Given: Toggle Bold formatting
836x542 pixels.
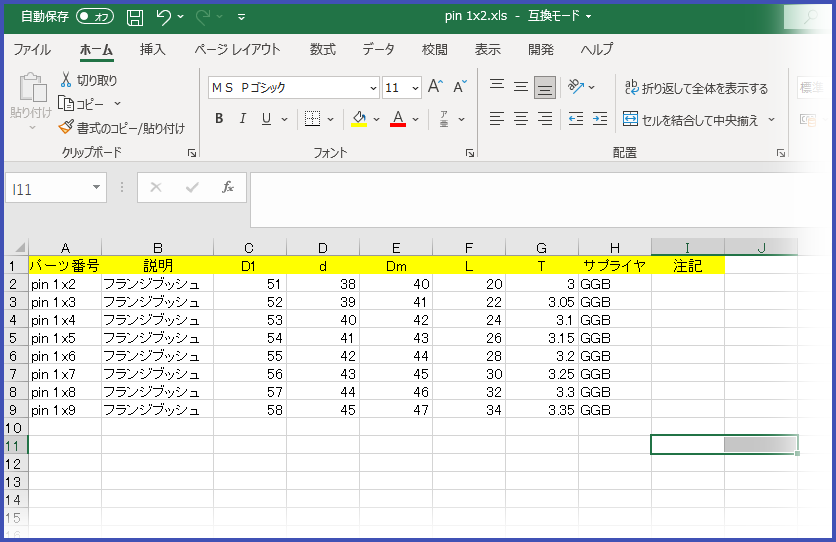Looking at the screenshot, I should coord(219,119).
